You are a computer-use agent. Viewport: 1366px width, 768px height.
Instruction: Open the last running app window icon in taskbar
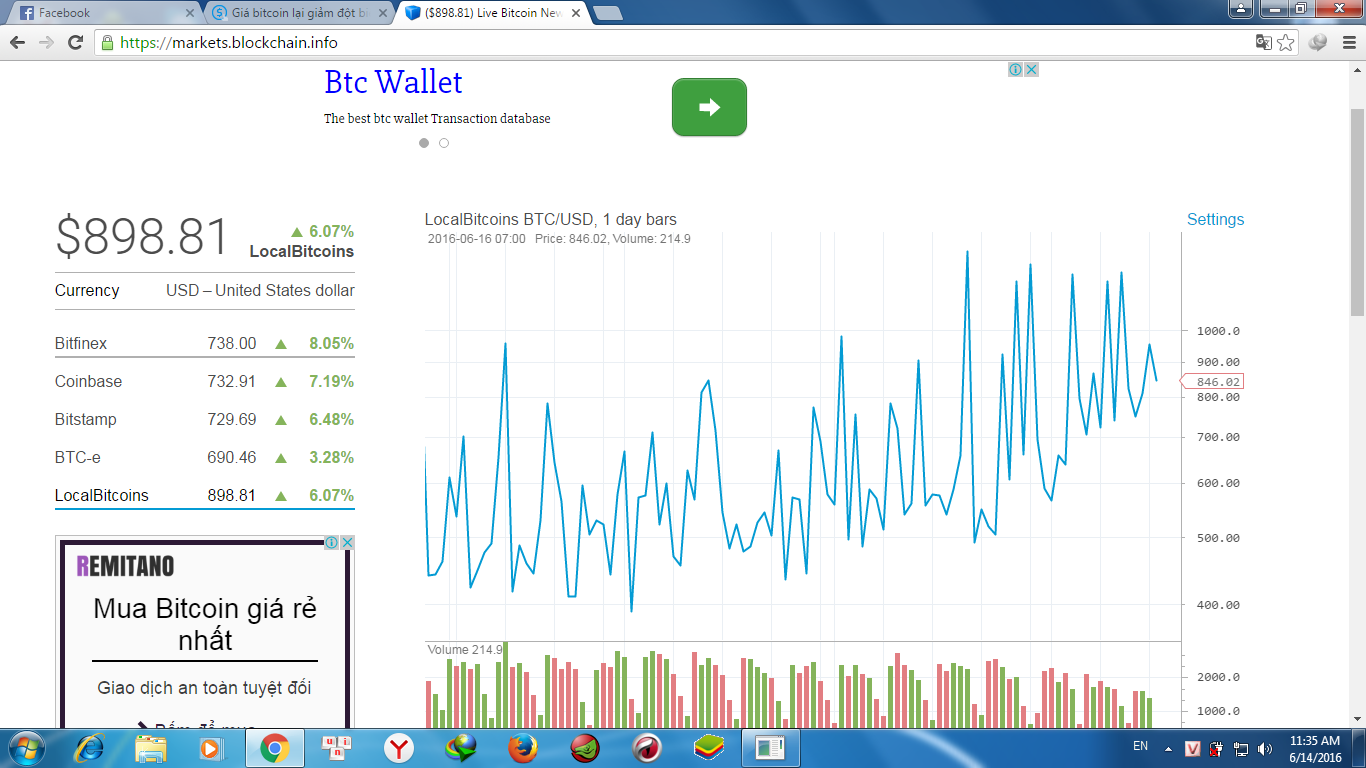pyautogui.click(x=770, y=747)
